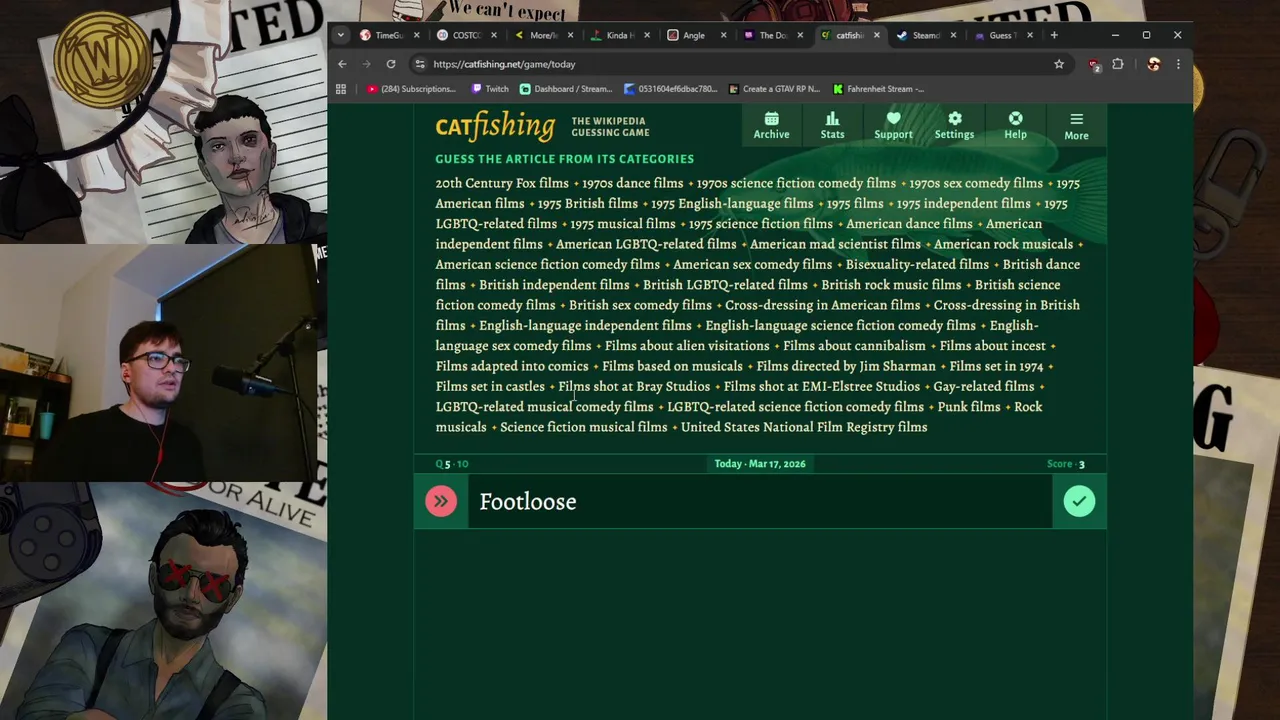Click 'Films set in castles' text
The height and width of the screenshot is (720, 1280).
tap(490, 386)
